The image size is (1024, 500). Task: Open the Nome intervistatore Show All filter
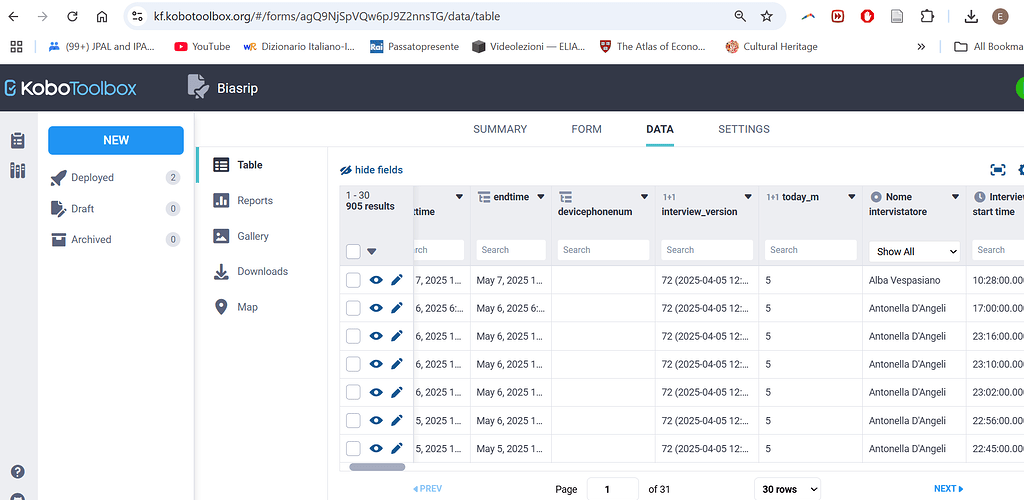pyautogui.click(x=915, y=251)
